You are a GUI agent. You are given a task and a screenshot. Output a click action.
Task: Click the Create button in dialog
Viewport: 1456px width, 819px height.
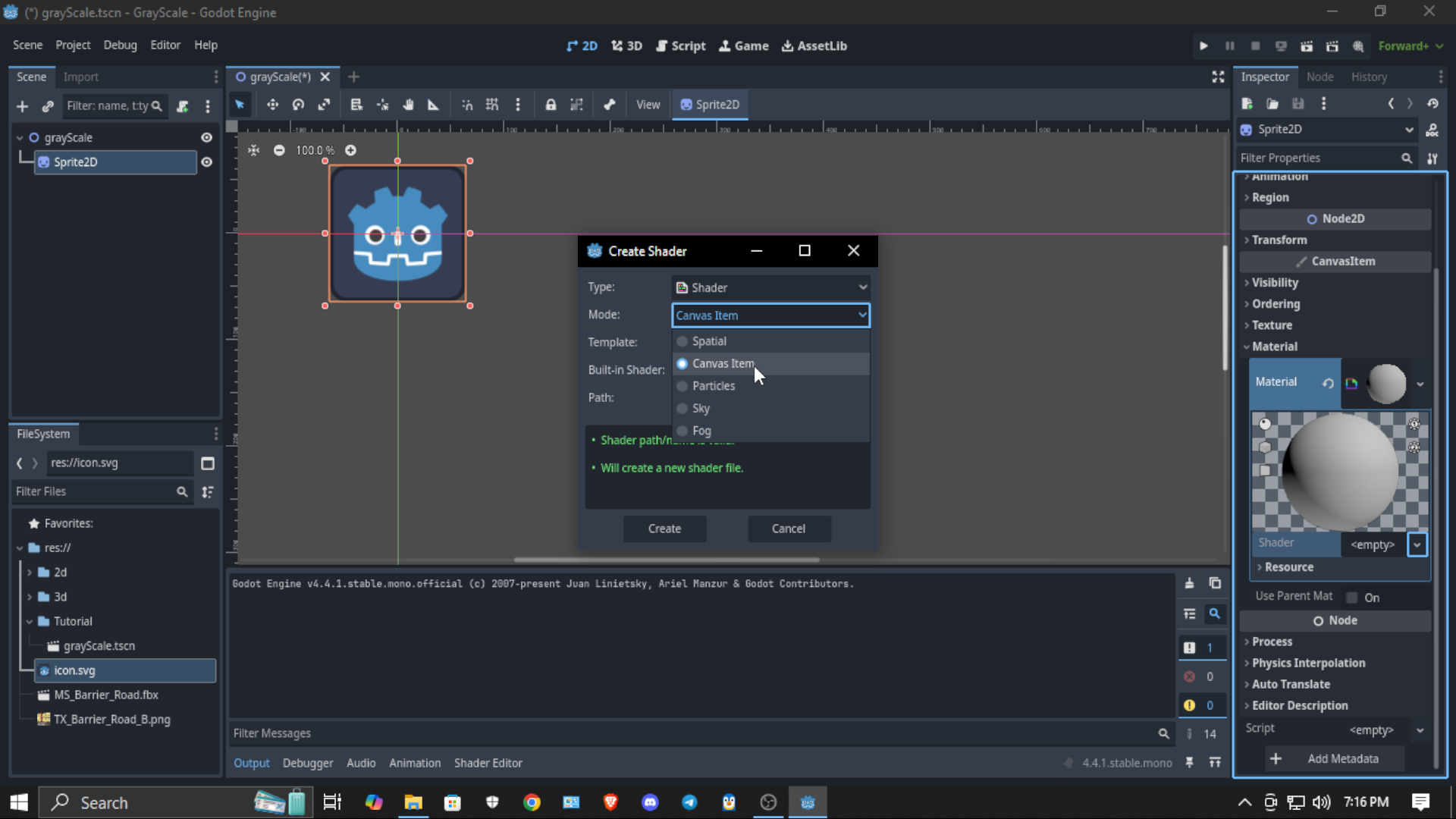point(664,529)
